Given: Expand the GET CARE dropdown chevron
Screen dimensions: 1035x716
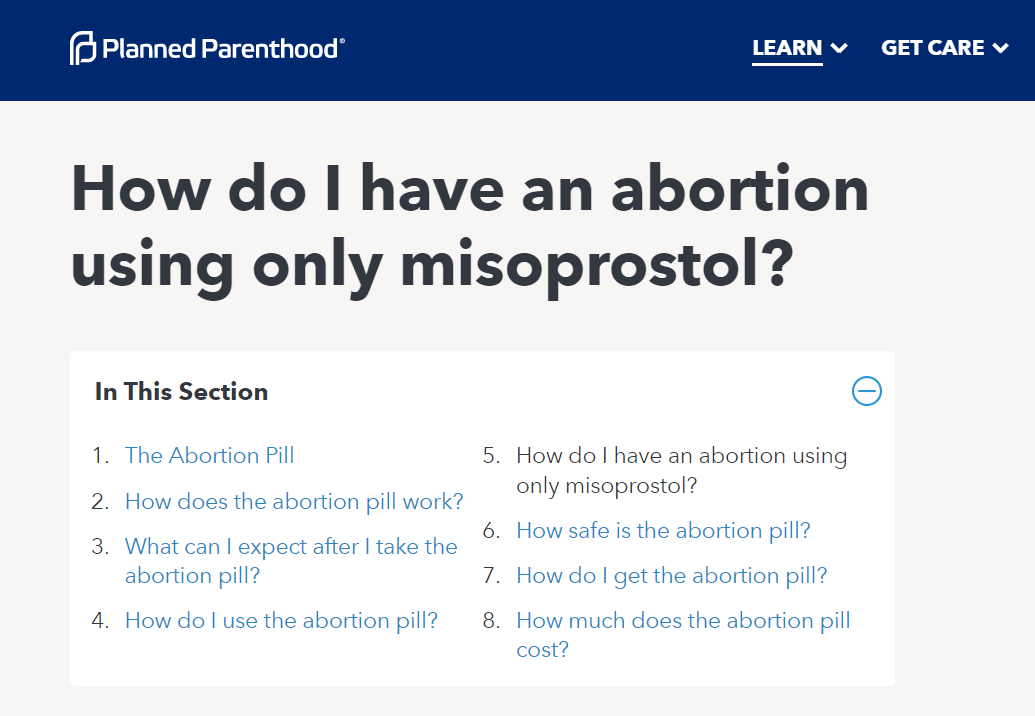Looking at the screenshot, I should [1000, 48].
